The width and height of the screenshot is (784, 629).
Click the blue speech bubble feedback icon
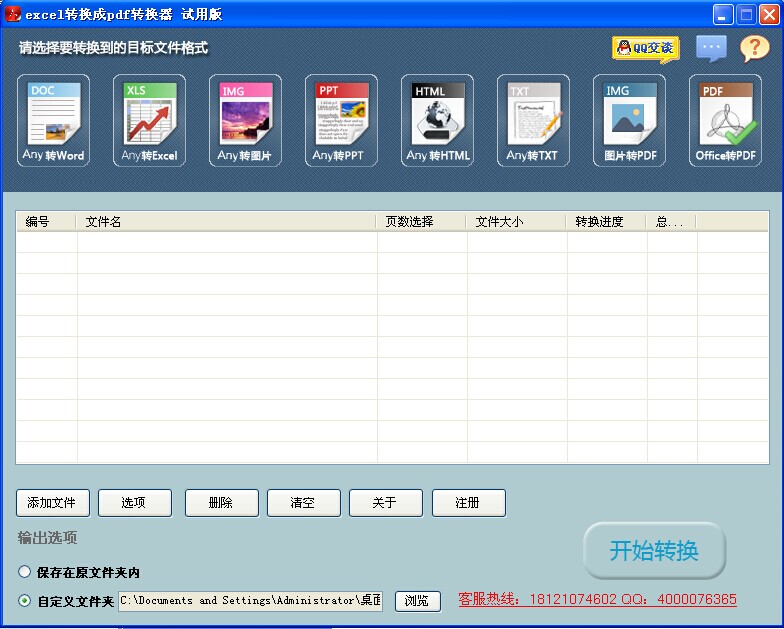pyautogui.click(x=711, y=47)
